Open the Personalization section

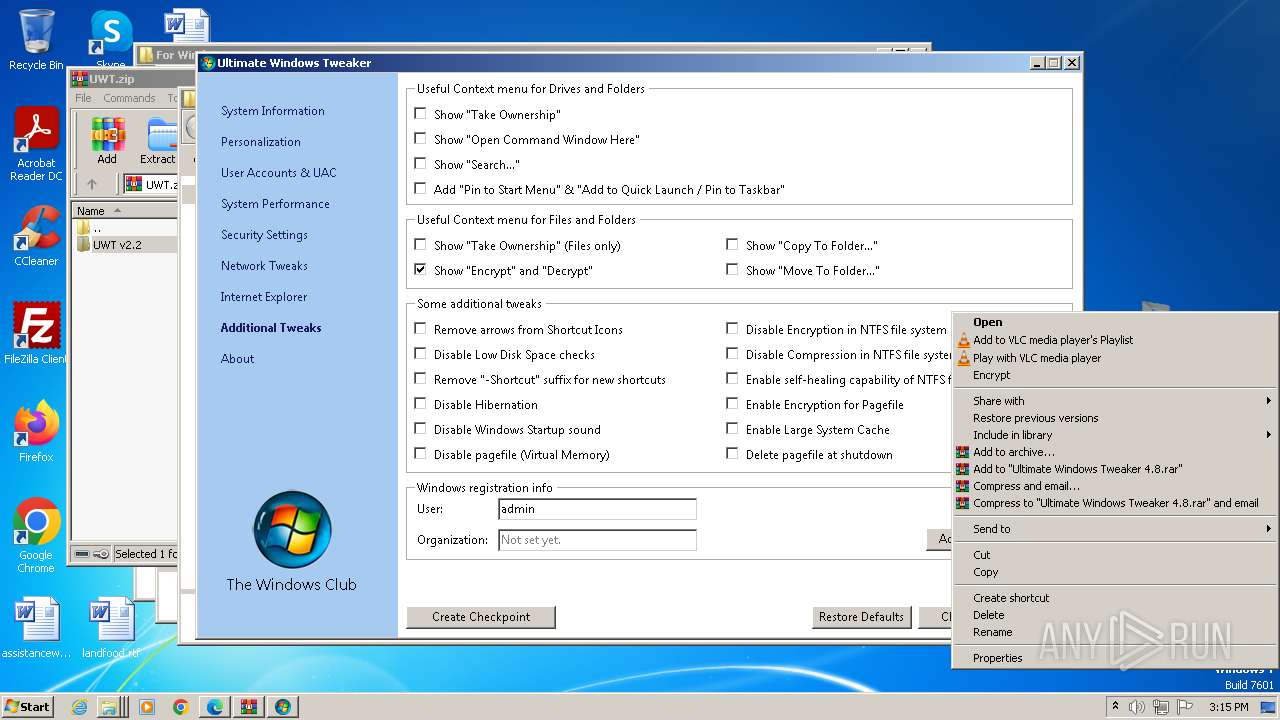(261, 142)
